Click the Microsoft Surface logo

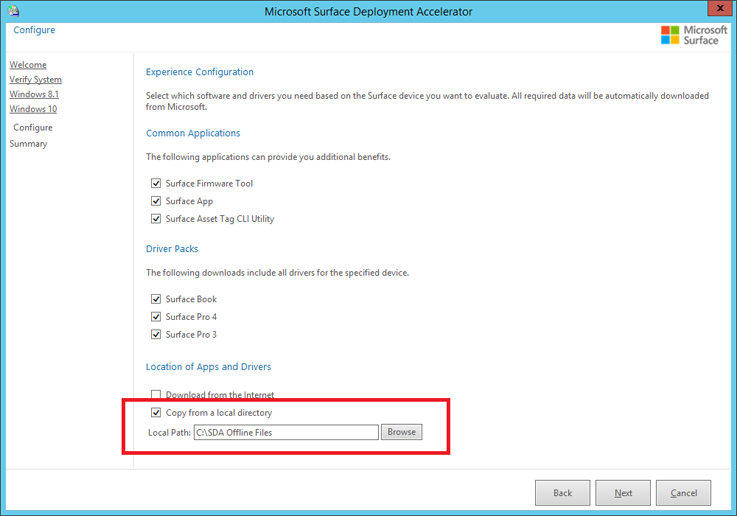(x=694, y=35)
